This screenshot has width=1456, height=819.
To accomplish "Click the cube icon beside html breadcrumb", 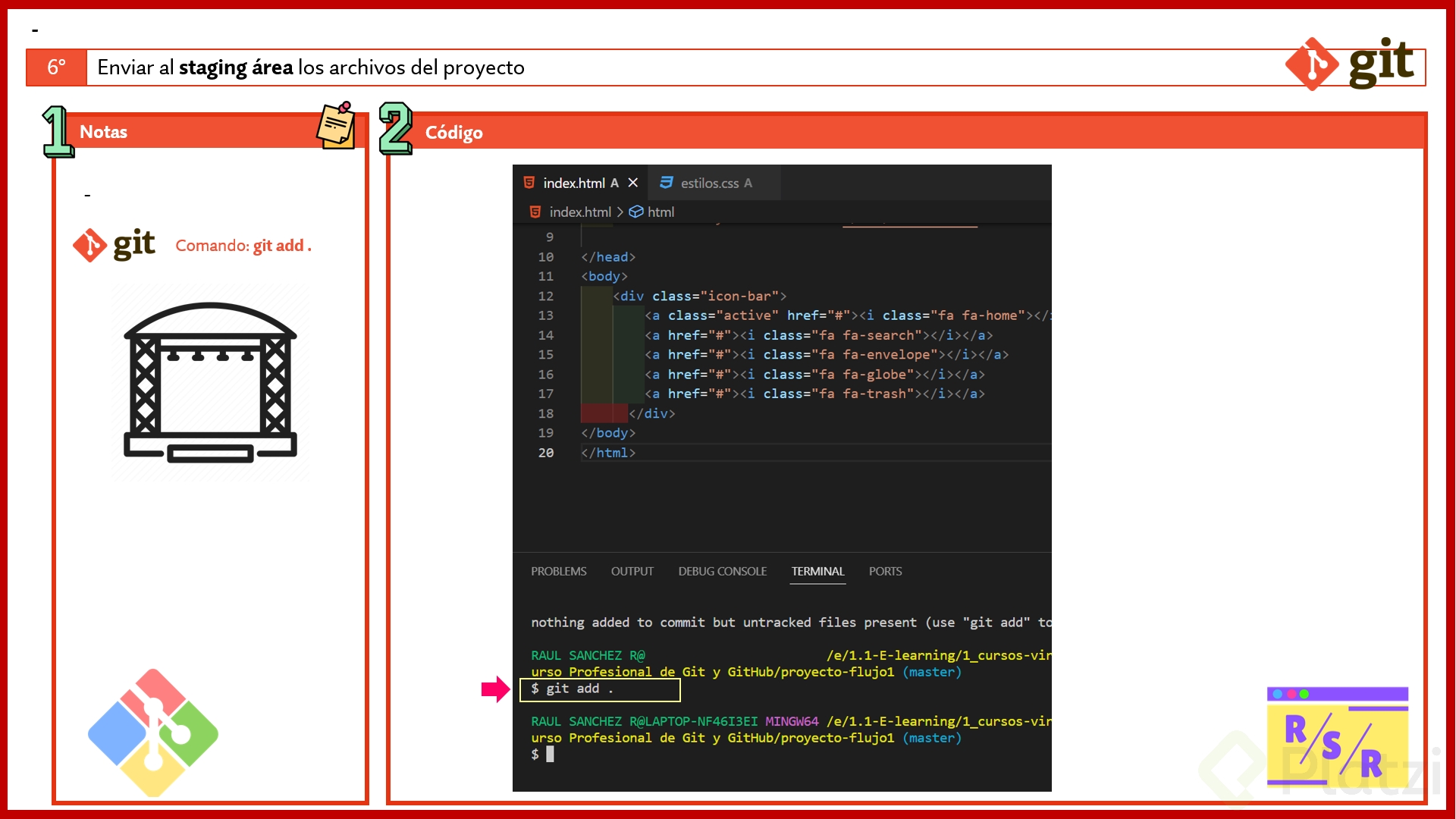I will click(636, 212).
